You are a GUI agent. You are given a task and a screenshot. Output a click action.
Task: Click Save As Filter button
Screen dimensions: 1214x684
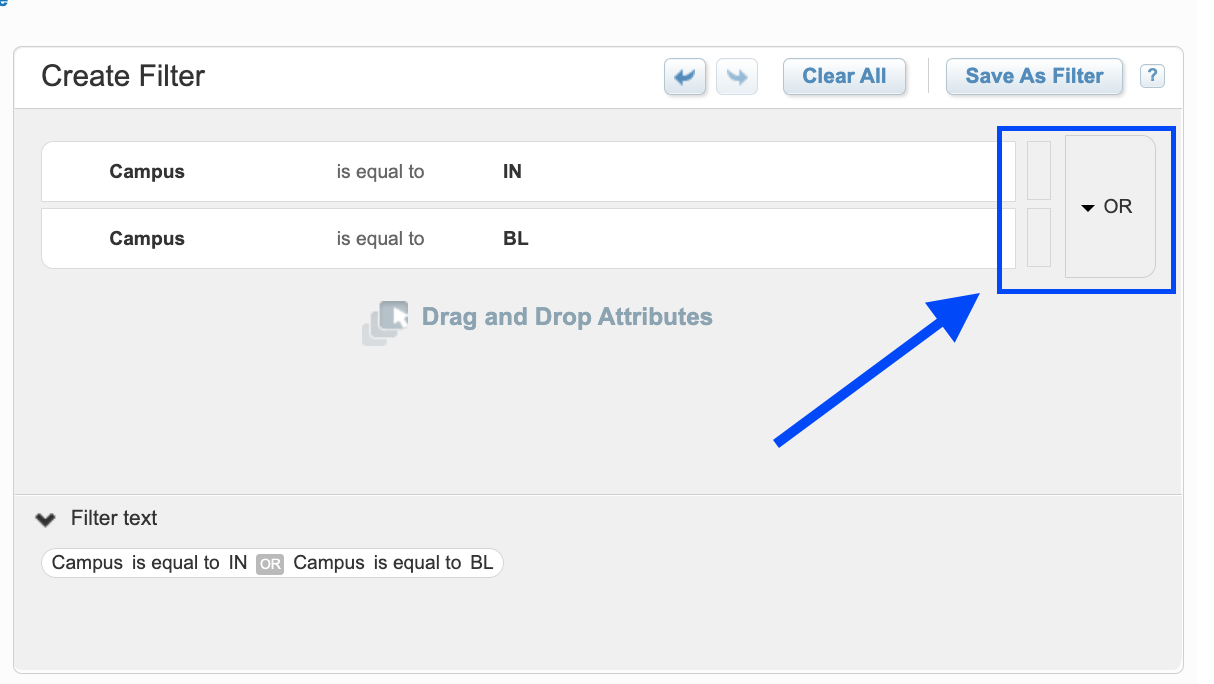1034,77
